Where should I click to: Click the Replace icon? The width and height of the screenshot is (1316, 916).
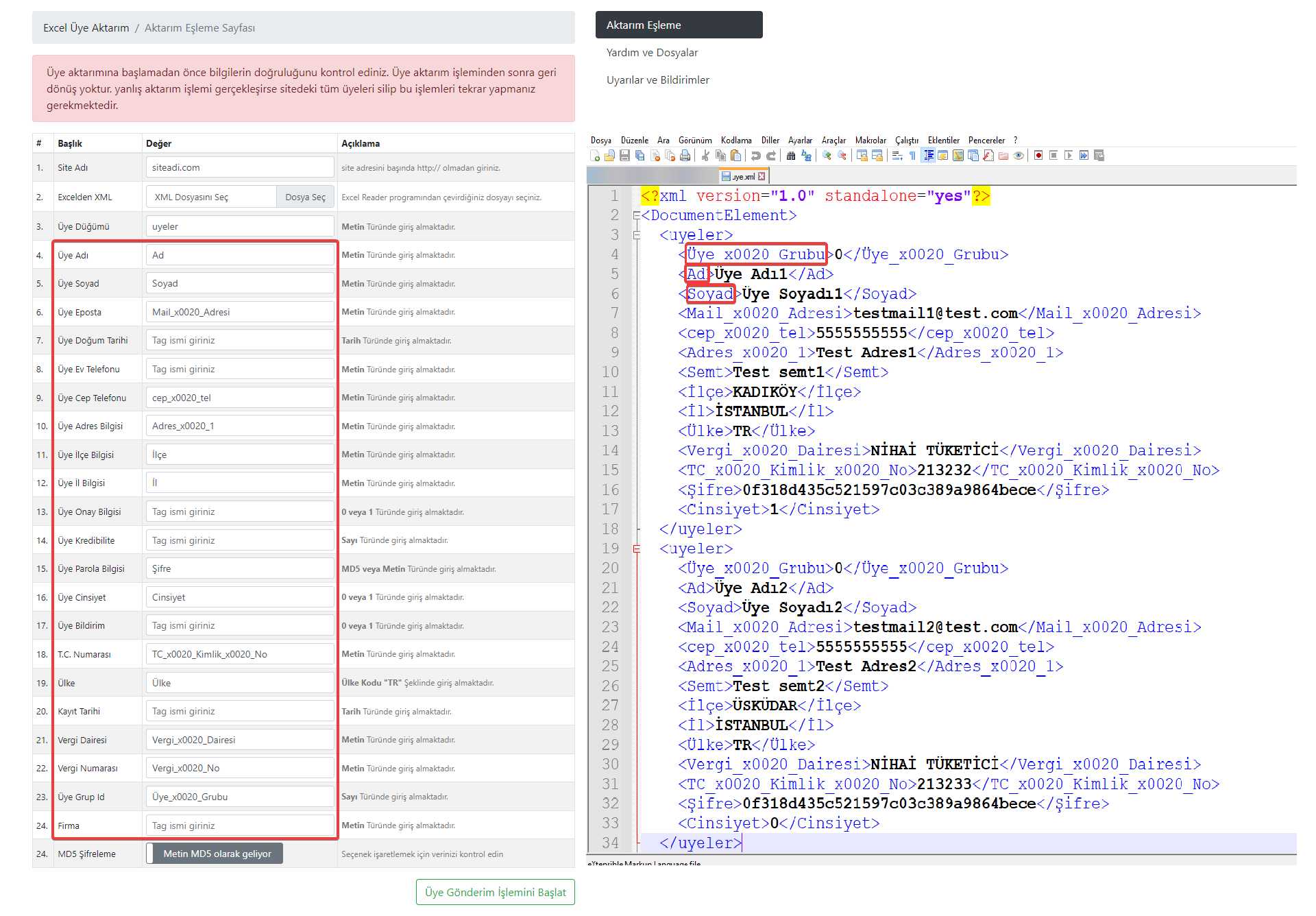(806, 156)
